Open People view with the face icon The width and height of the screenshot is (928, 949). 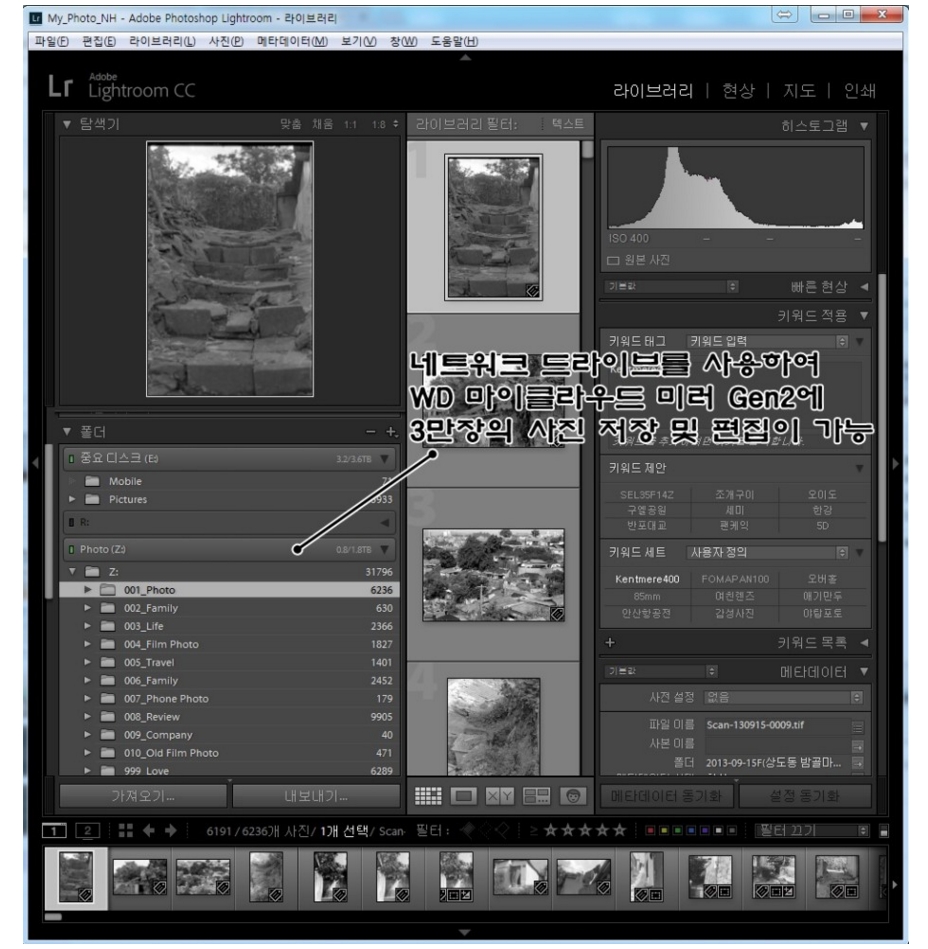[x=573, y=796]
